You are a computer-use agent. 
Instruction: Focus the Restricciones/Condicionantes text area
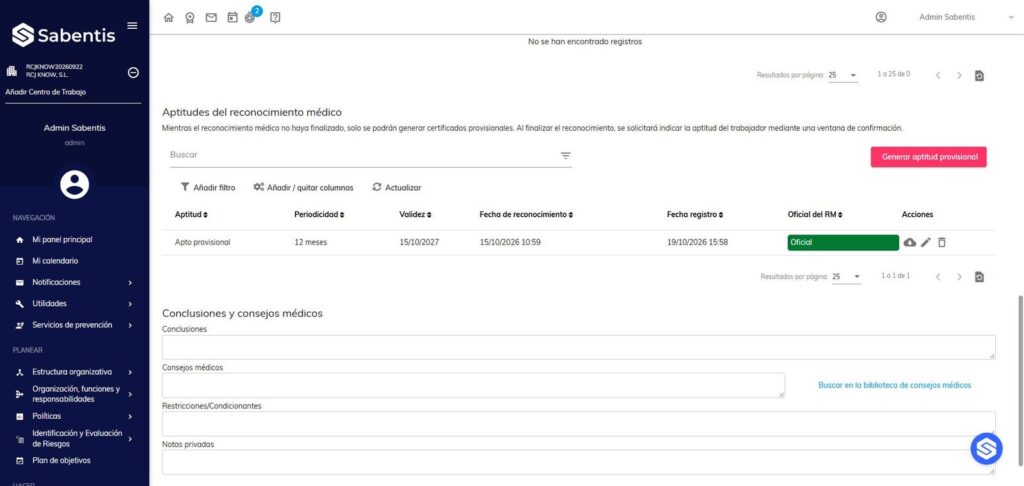(x=579, y=424)
